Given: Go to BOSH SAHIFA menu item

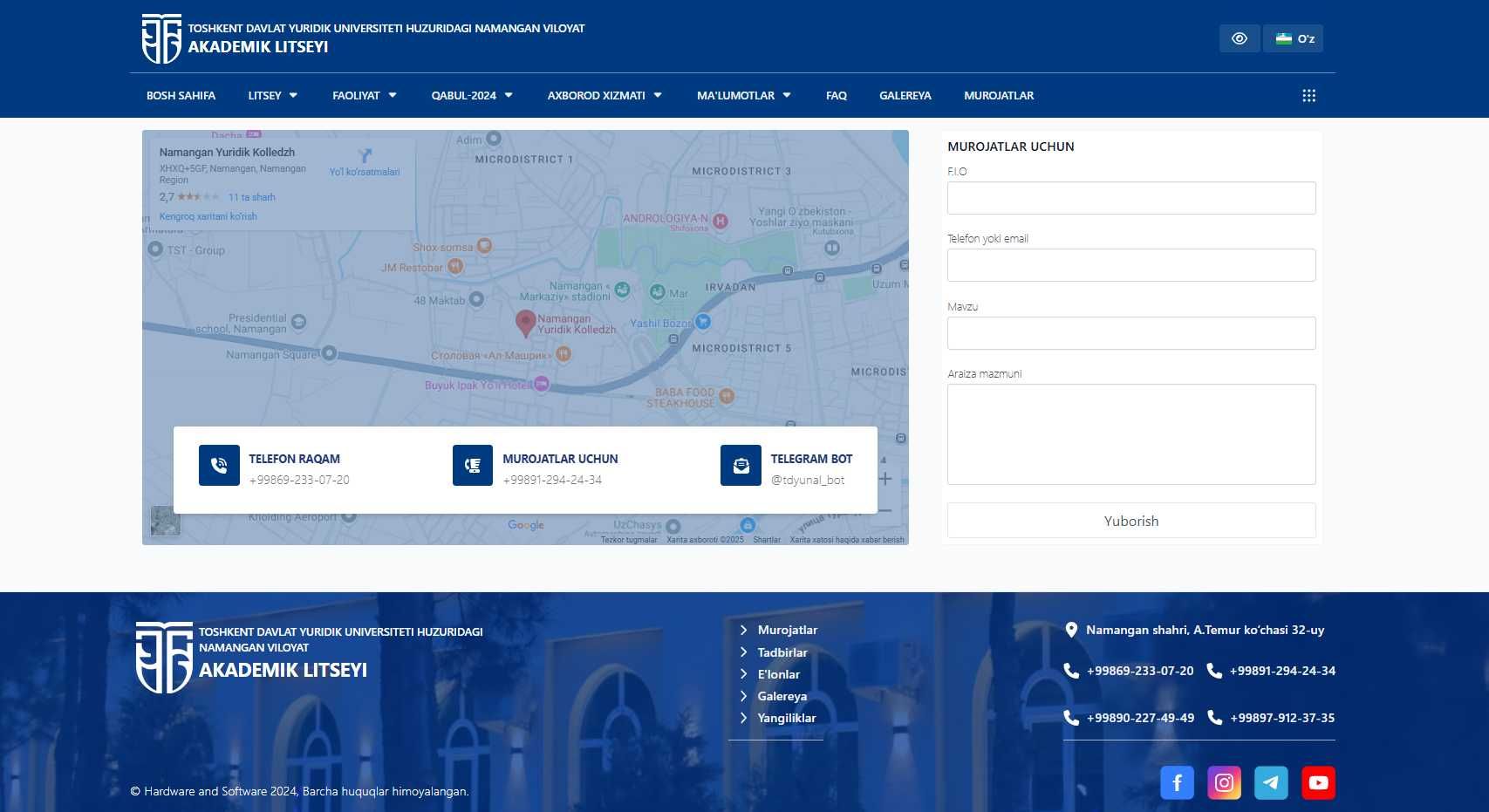Looking at the screenshot, I should click(x=181, y=96).
